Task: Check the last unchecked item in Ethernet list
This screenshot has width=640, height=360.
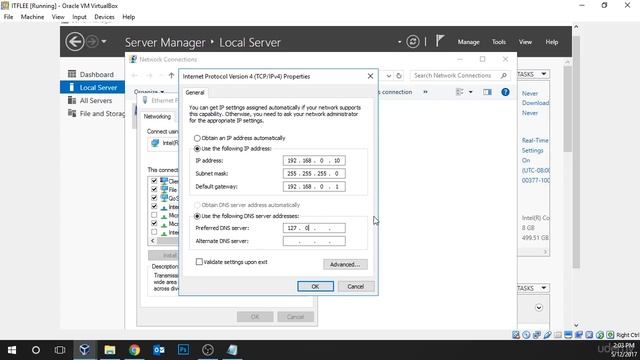Action: 154,232
